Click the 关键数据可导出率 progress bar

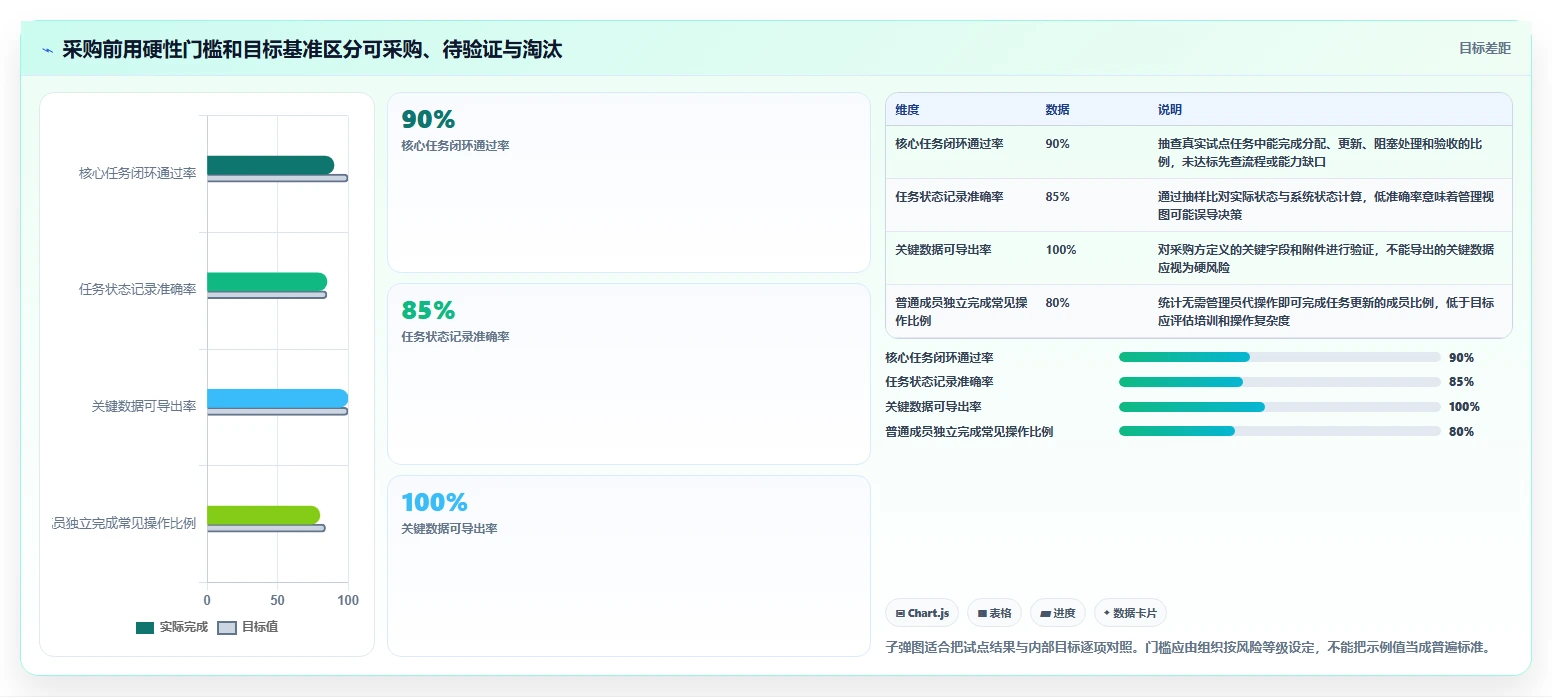(1280, 407)
